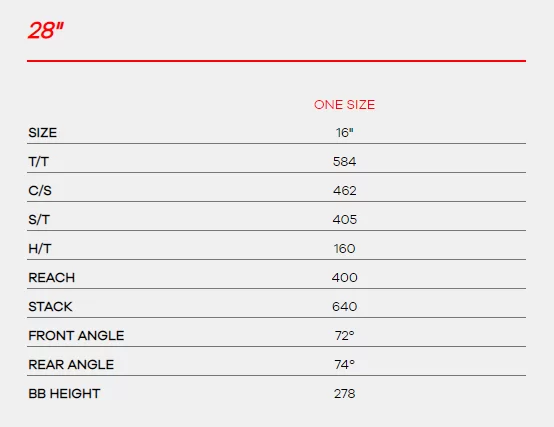Select the 640 stack value
The height and width of the screenshot is (427, 554).
344,307
